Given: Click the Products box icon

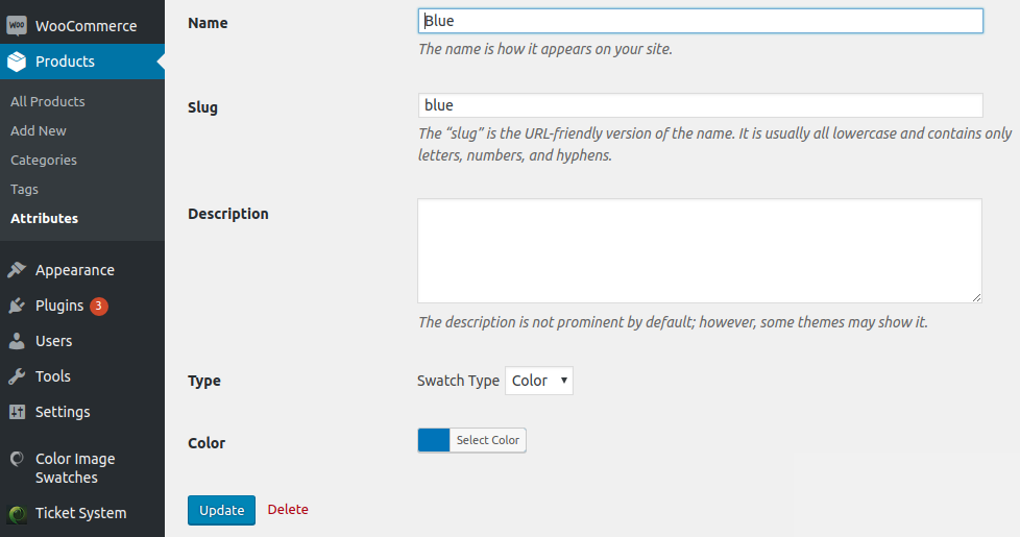Looking at the screenshot, I should point(17,61).
